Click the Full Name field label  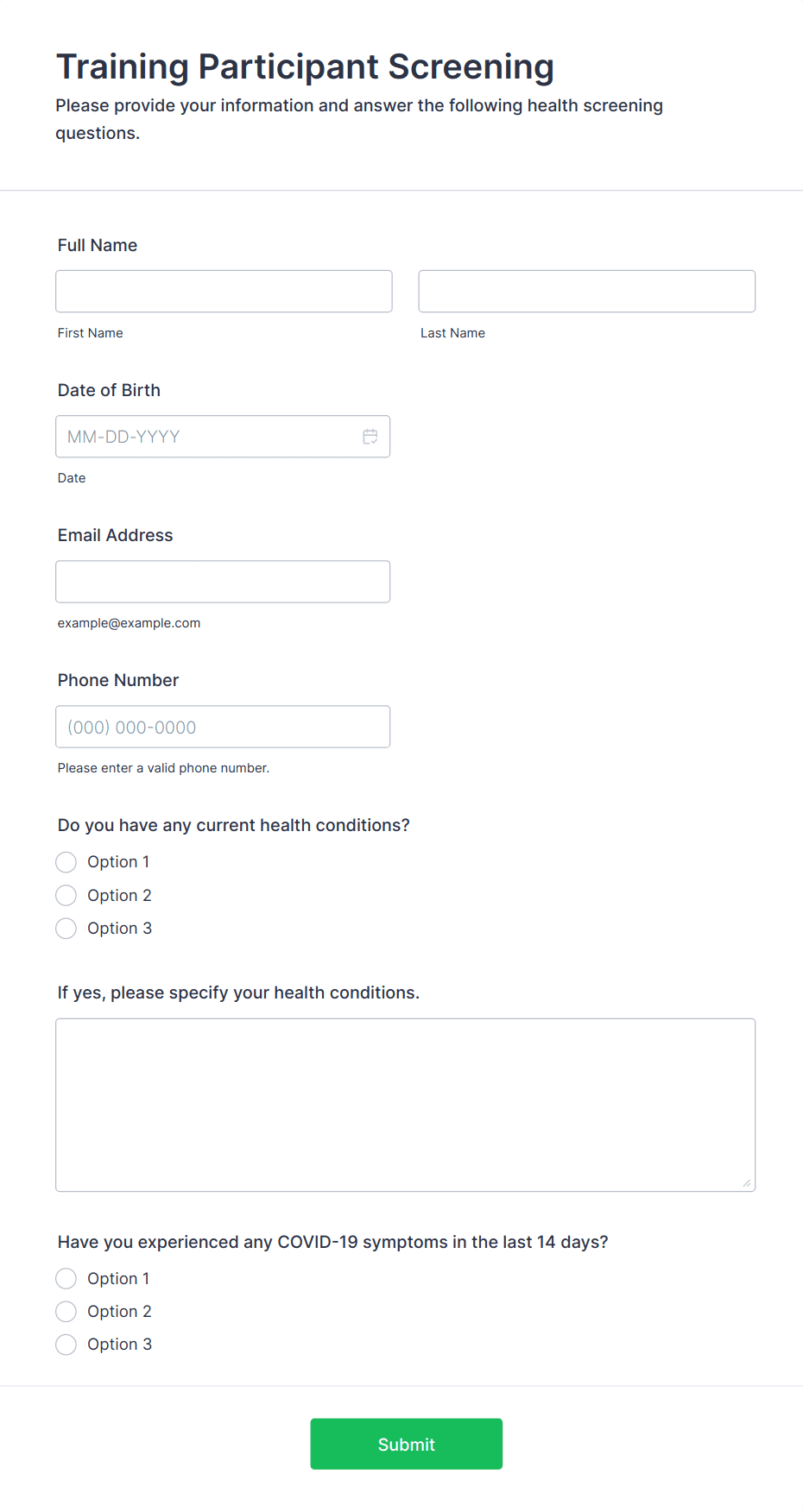[98, 245]
